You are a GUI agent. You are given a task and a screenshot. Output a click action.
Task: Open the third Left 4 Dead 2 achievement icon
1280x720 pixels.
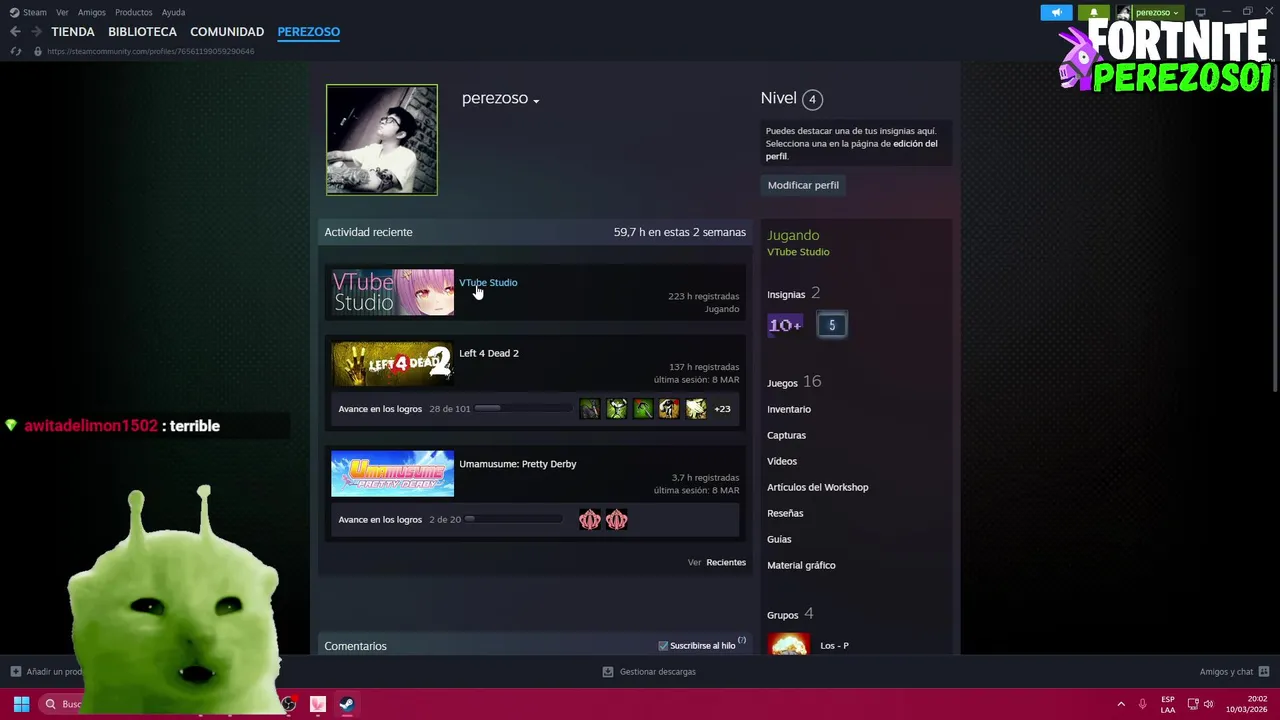643,409
